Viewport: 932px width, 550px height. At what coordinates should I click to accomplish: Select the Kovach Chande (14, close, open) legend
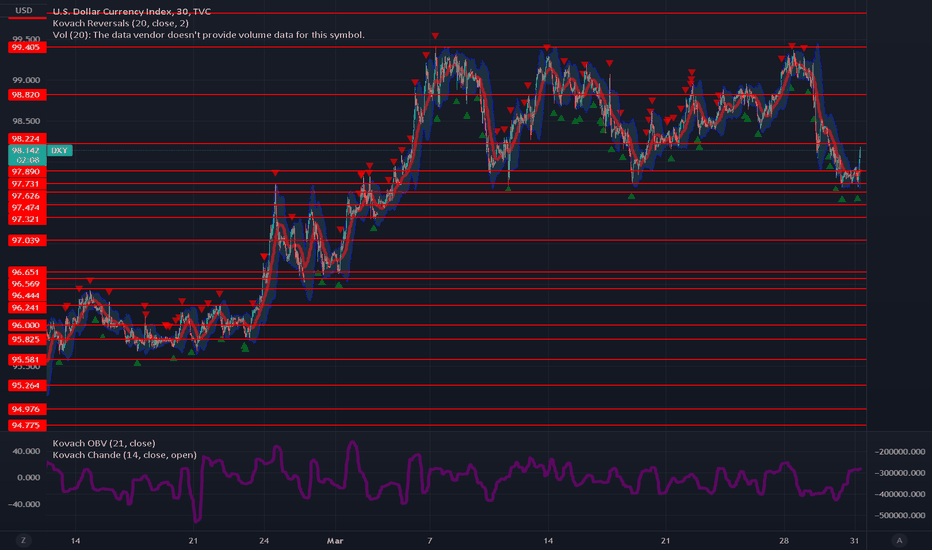pyautogui.click(x=124, y=455)
